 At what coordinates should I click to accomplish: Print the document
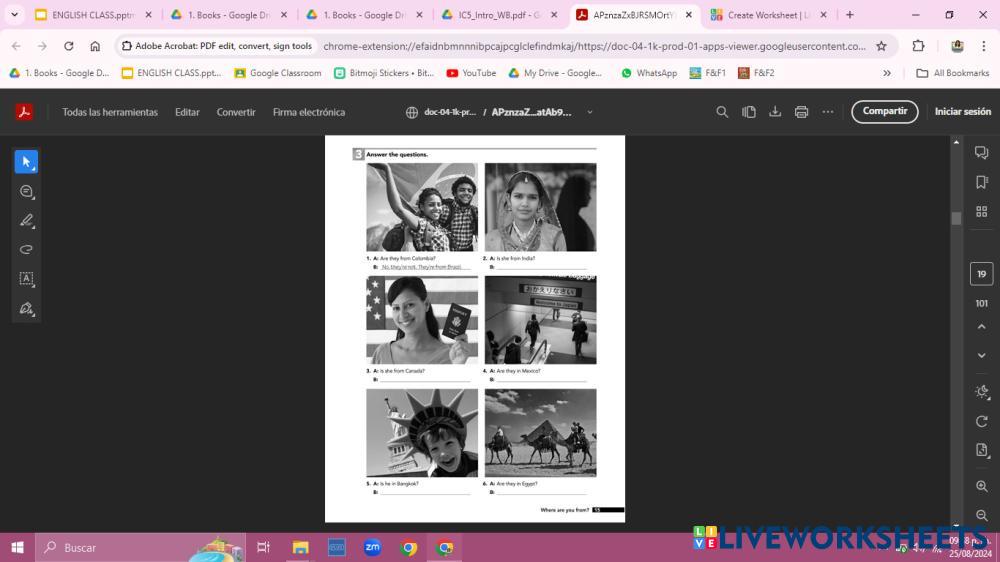coord(801,112)
